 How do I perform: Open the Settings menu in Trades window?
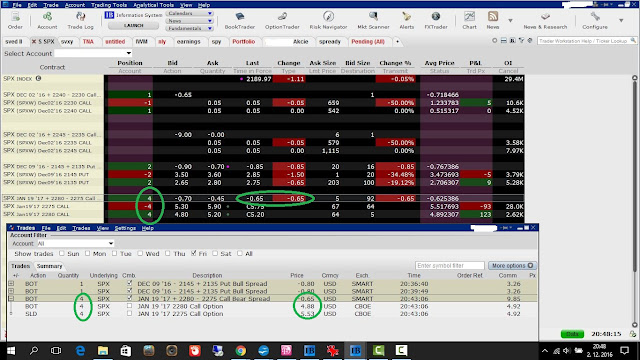[125, 228]
